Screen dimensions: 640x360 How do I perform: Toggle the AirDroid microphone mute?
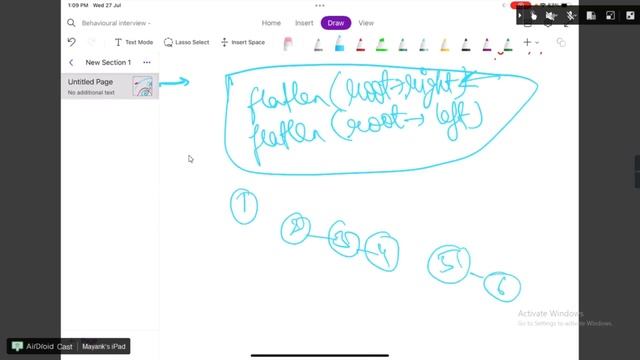point(571,16)
